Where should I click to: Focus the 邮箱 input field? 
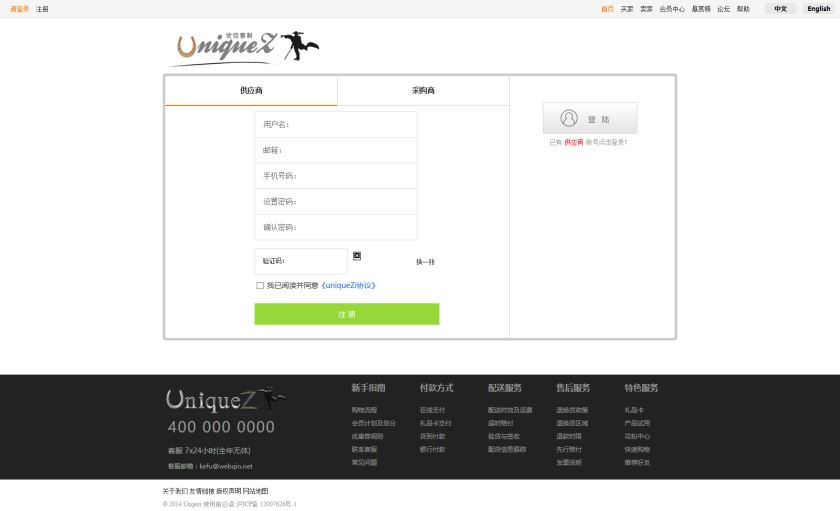[336, 150]
